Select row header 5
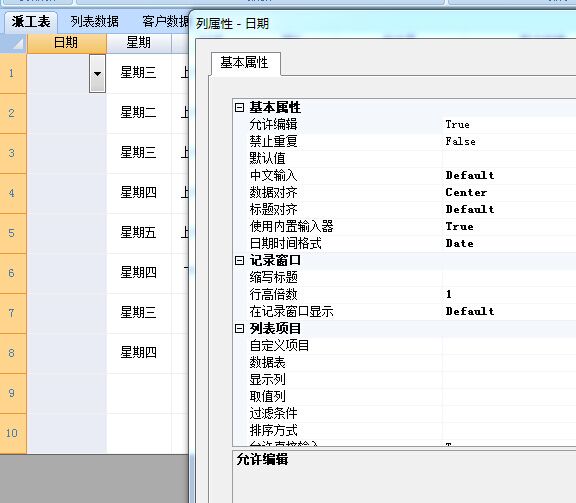The width and height of the screenshot is (576, 503). click(13, 233)
